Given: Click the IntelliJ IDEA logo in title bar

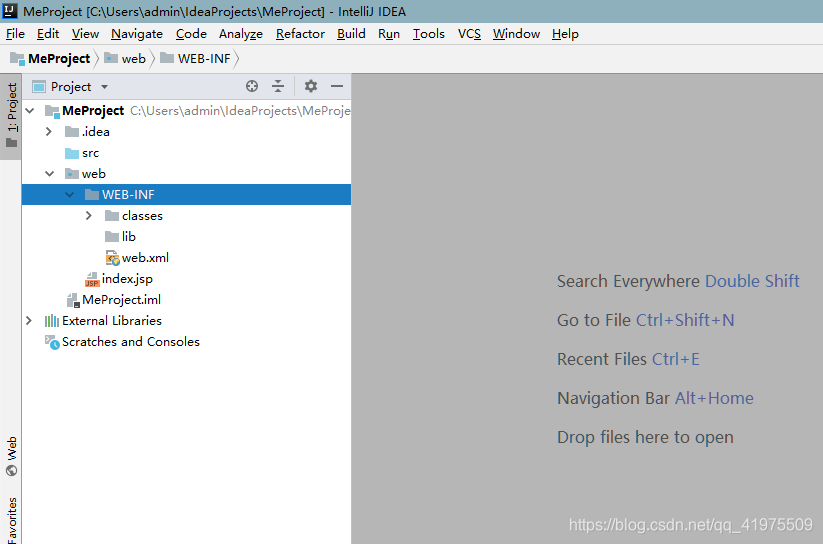Looking at the screenshot, I should [10, 11].
